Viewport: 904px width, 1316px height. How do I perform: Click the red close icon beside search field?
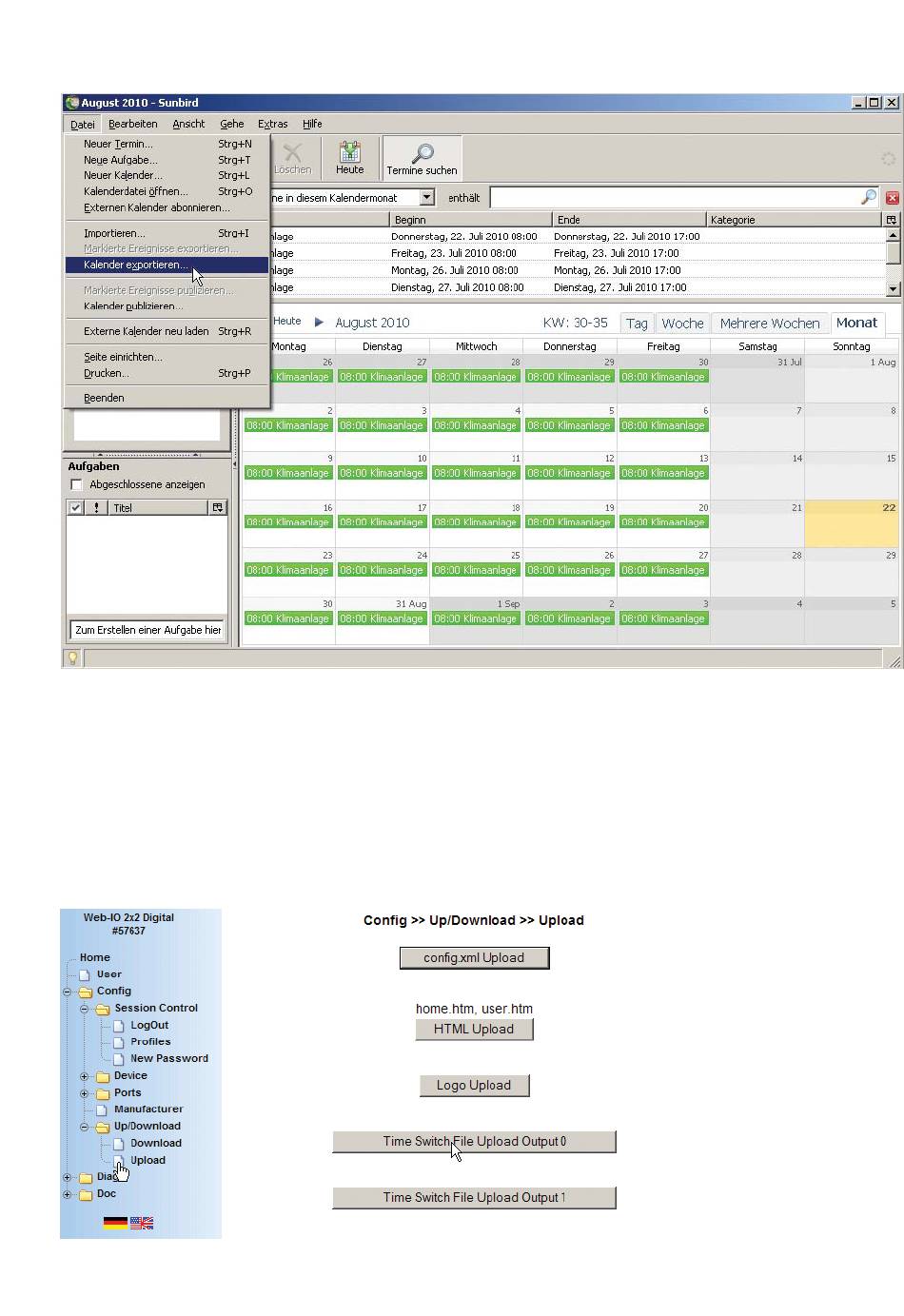[893, 198]
